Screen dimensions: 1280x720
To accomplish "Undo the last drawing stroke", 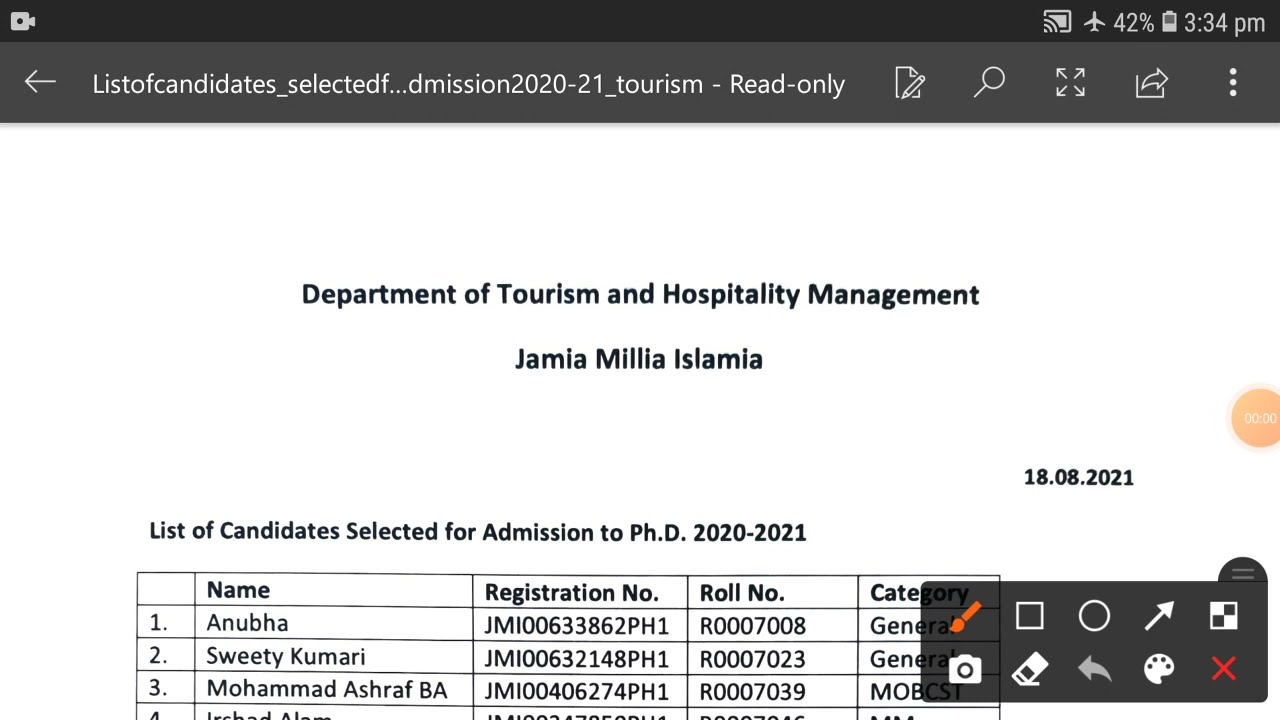I will [x=1095, y=669].
